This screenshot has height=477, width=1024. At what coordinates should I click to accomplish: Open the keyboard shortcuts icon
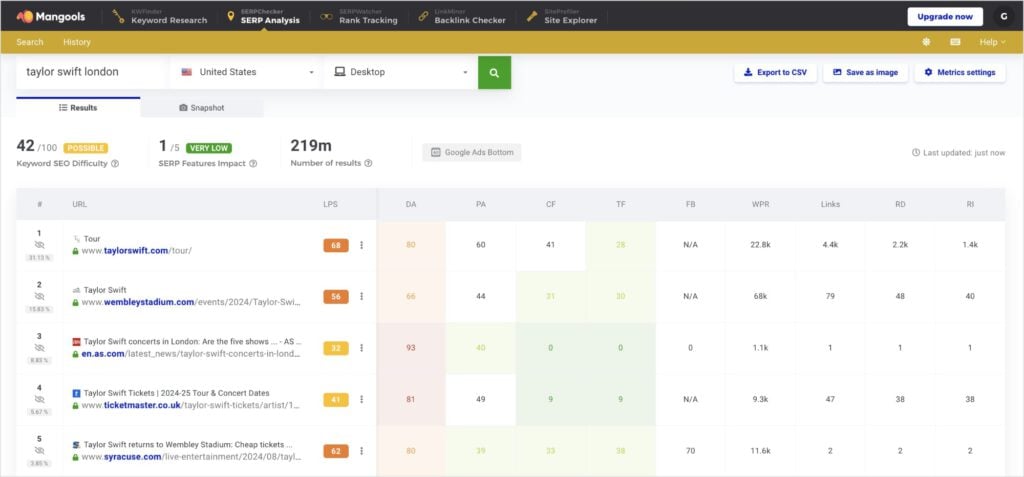click(955, 42)
